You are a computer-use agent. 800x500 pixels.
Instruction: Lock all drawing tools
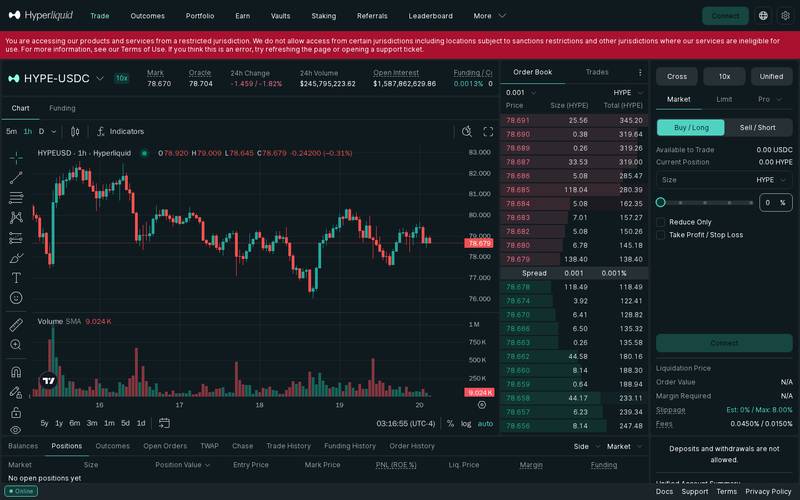16,412
